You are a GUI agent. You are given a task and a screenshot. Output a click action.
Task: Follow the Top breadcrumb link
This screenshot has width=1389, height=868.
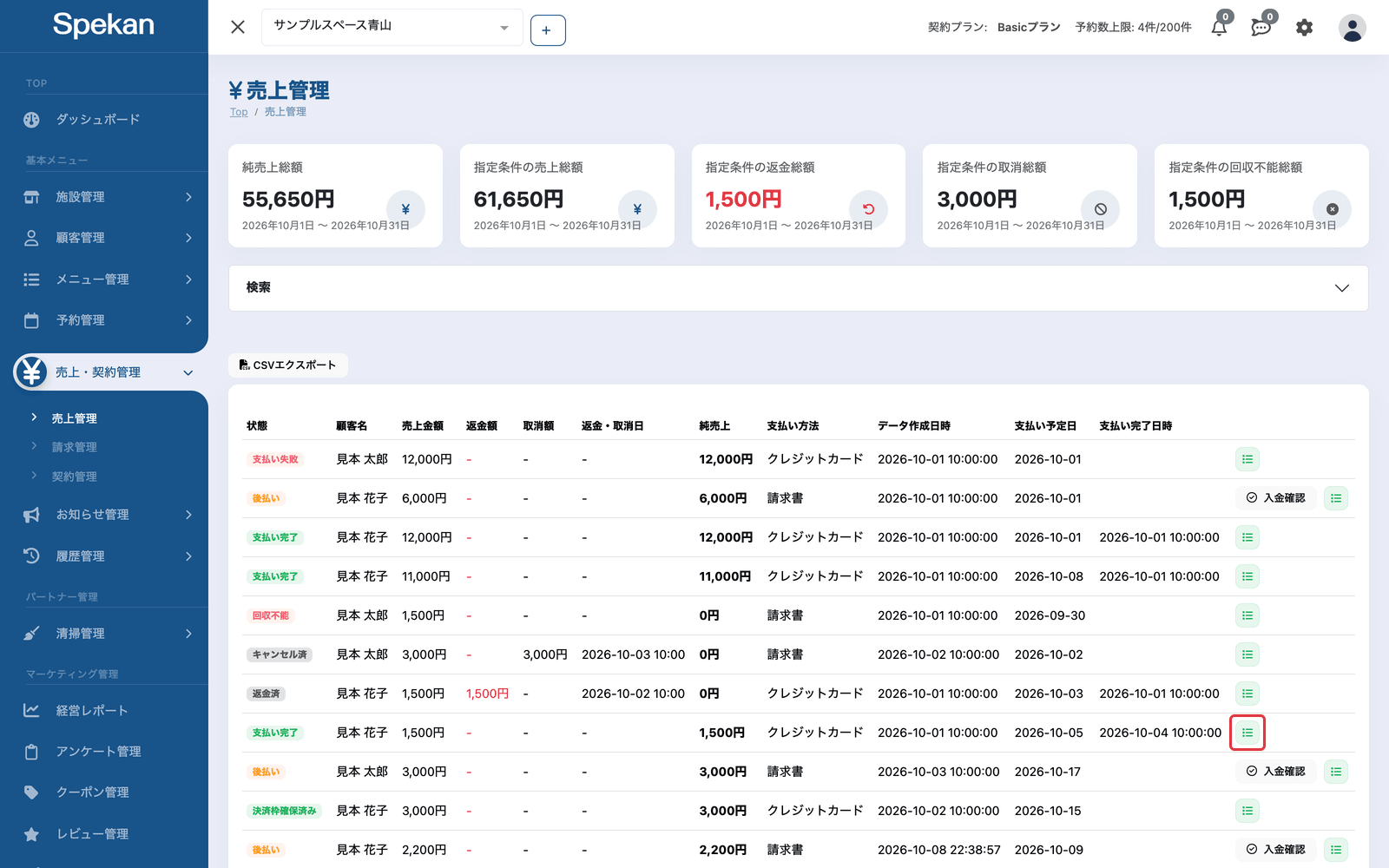coord(239,112)
